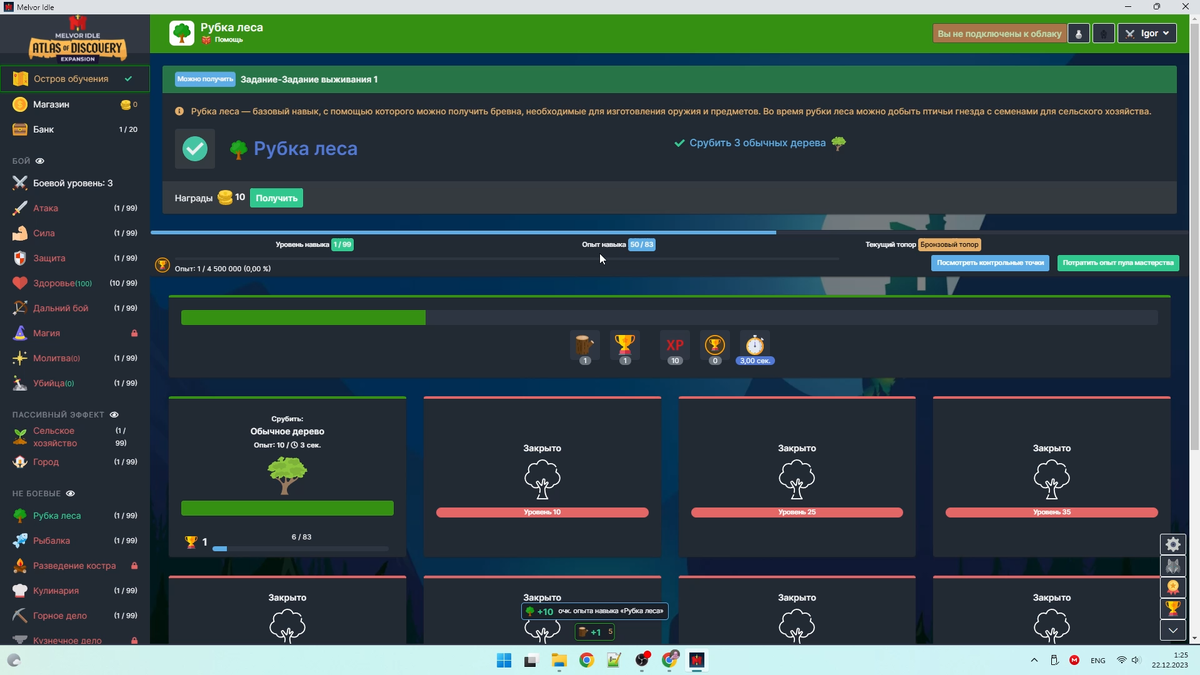The image size is (1200, 675).
Task: Click the log reward icon
Action: click(x=585, y=345)
